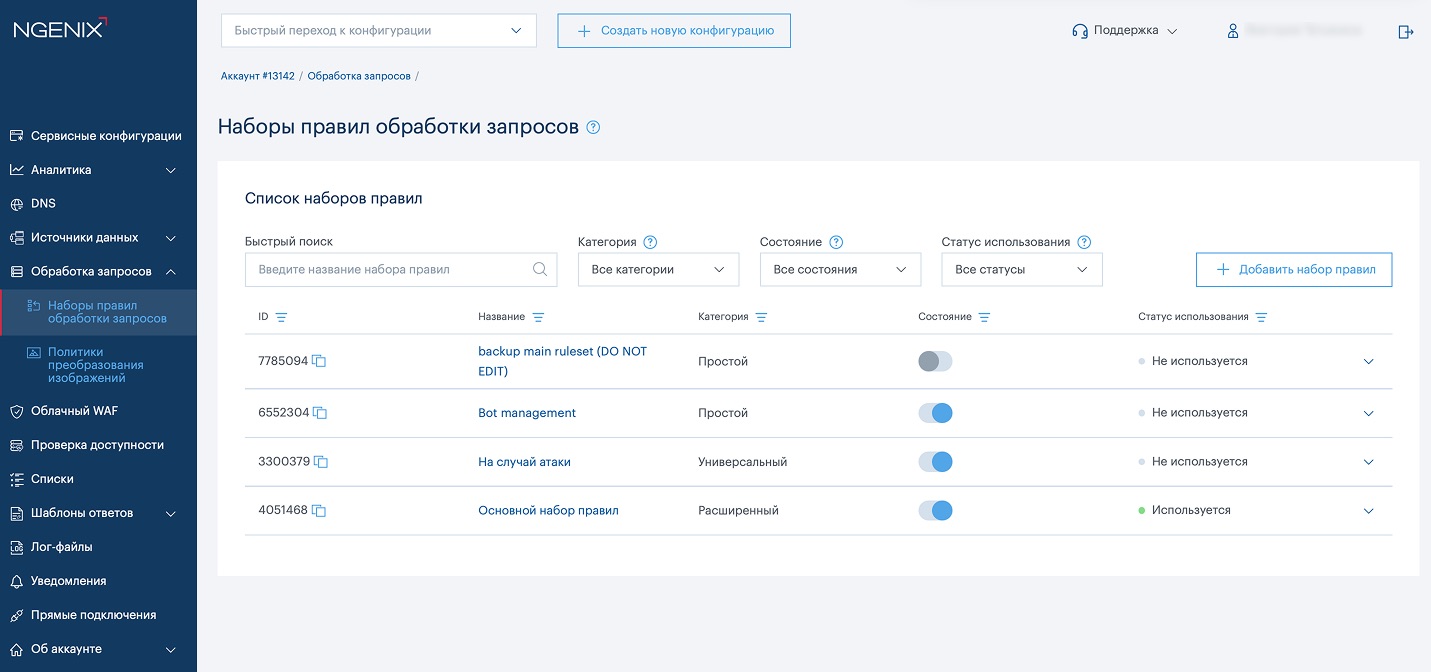The image size is (1431, 672).
Task: Click filter icon beside Название column
Action: click(538, 317)
